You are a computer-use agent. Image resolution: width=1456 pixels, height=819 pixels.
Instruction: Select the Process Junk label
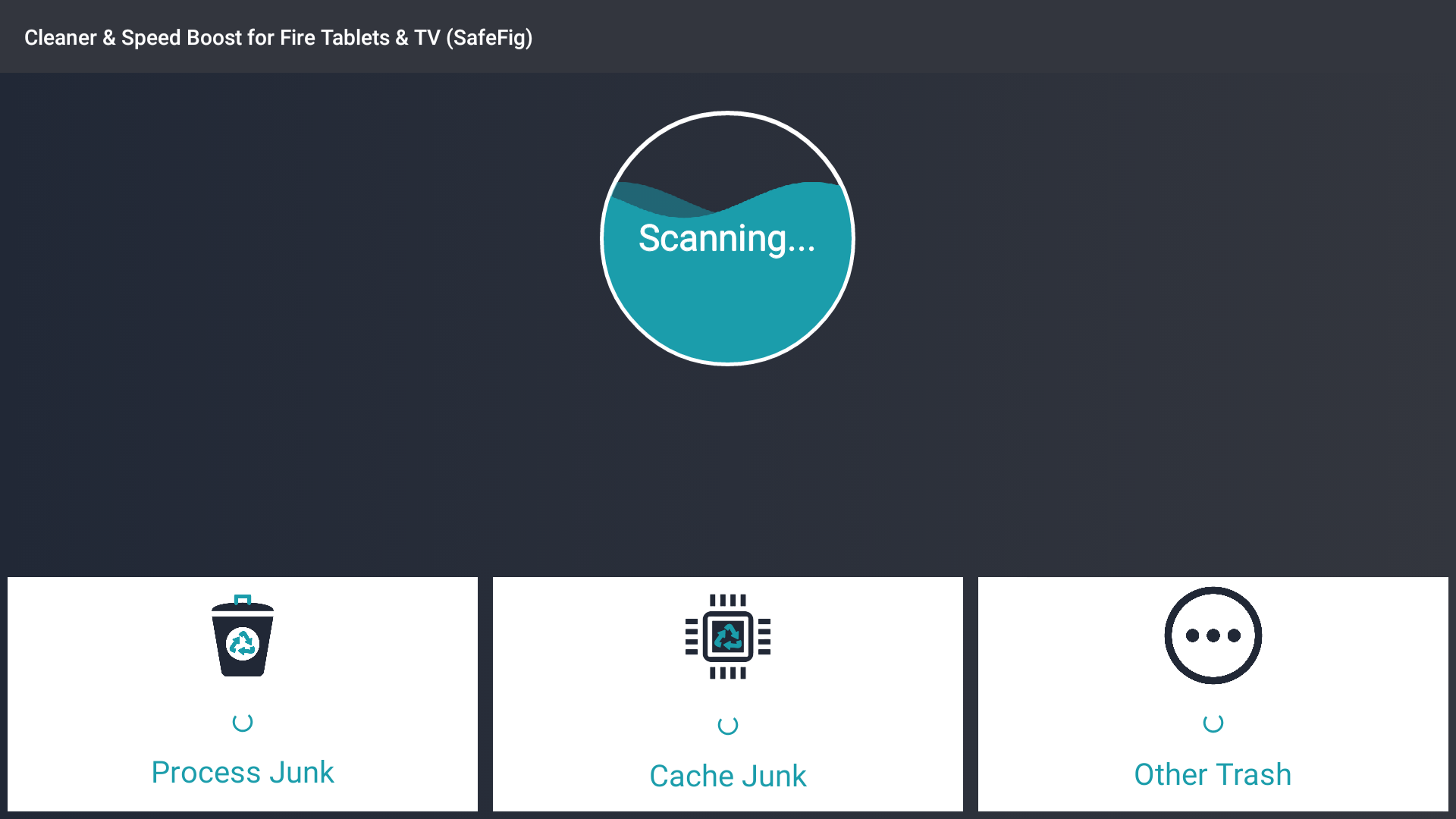pos(243,773)
